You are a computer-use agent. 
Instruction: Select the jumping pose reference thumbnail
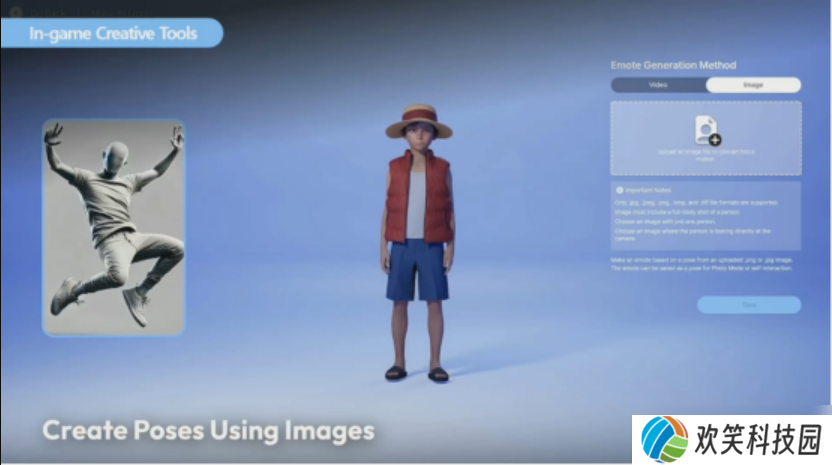pyautogui.click(x=114, y=228)
